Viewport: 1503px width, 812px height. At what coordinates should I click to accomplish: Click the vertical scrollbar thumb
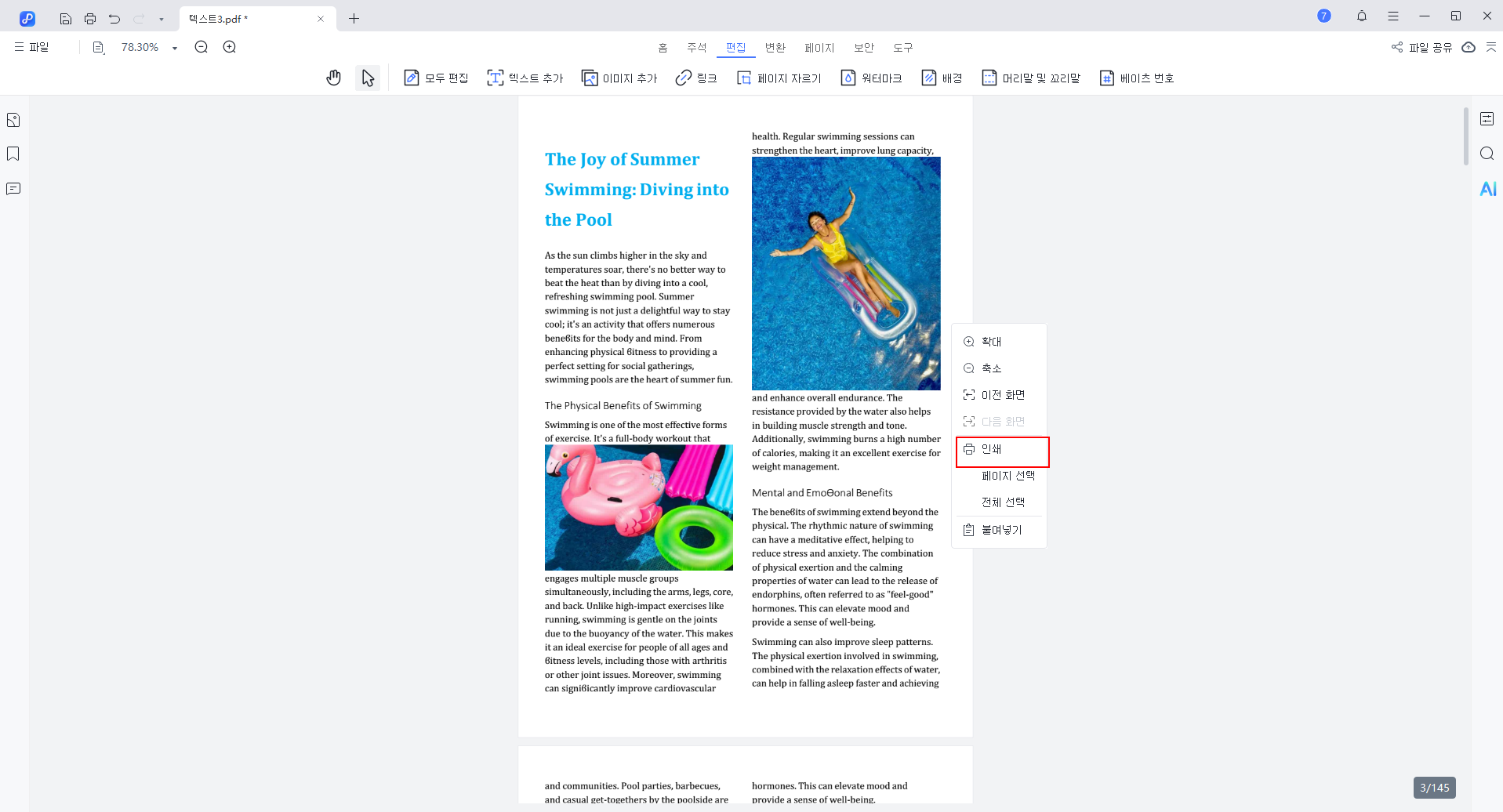(1465, 136)
